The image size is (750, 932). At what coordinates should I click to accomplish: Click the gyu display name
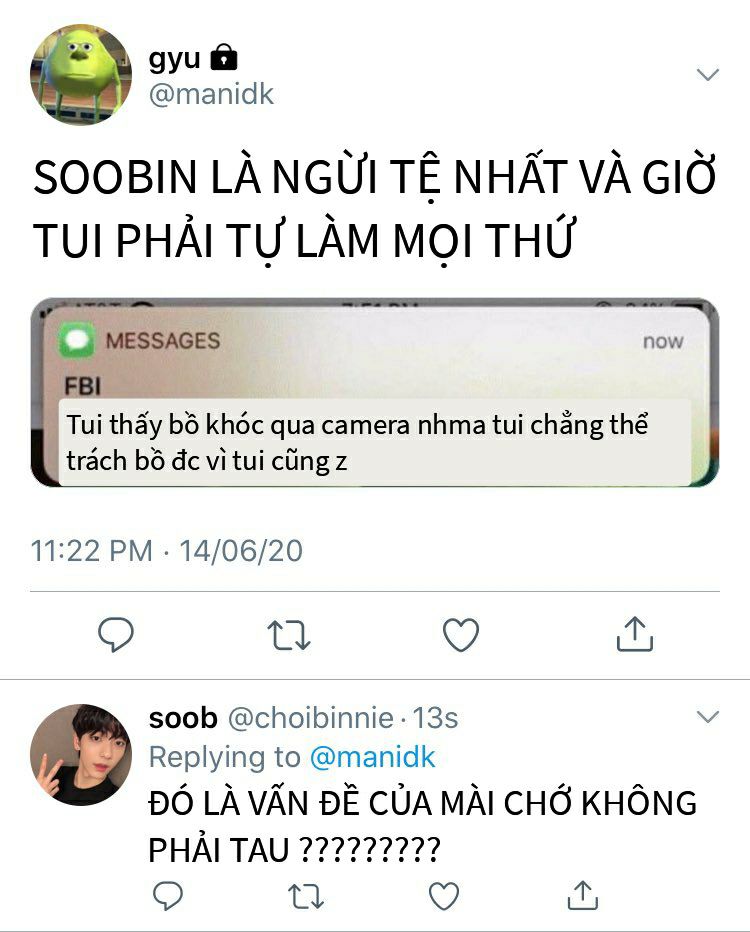click(174, 59)
